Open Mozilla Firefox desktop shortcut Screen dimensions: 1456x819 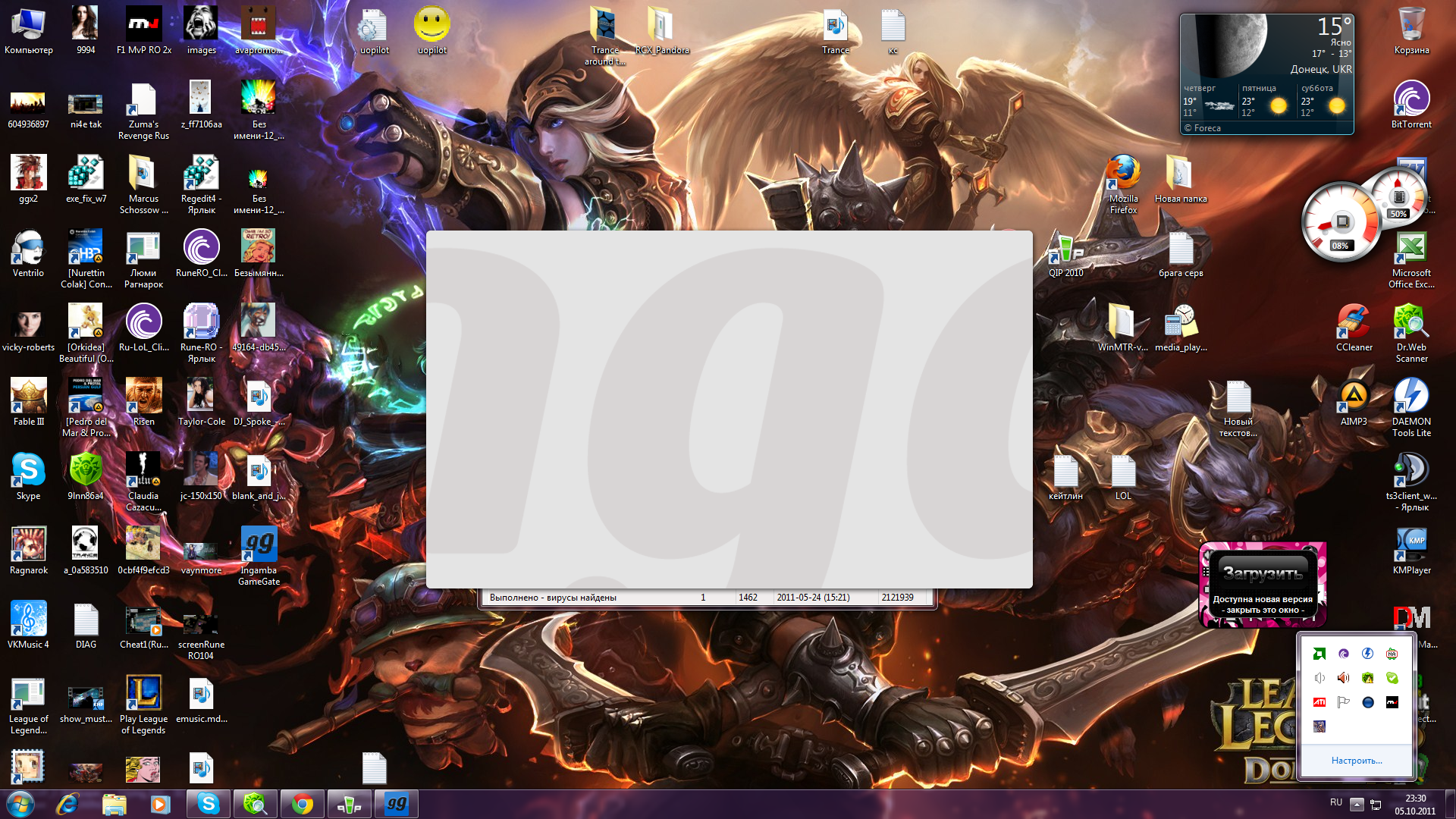pyautogui.click(x=1123, y=174)
